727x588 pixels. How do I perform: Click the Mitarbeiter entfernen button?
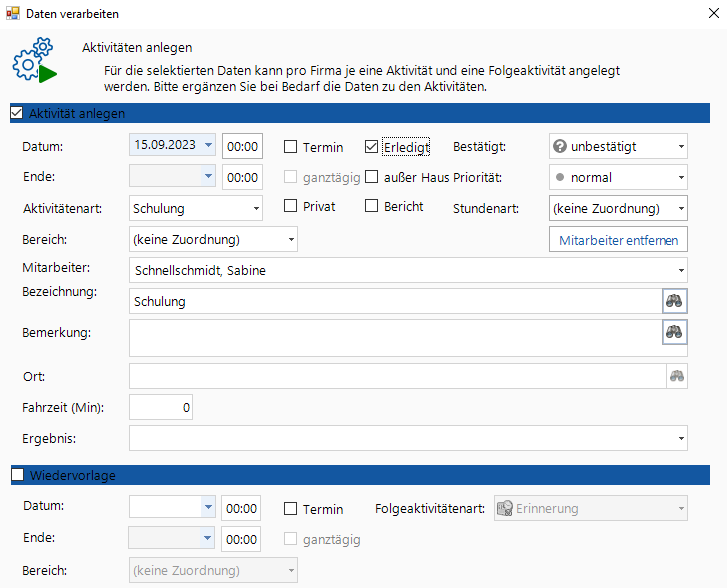618,240
